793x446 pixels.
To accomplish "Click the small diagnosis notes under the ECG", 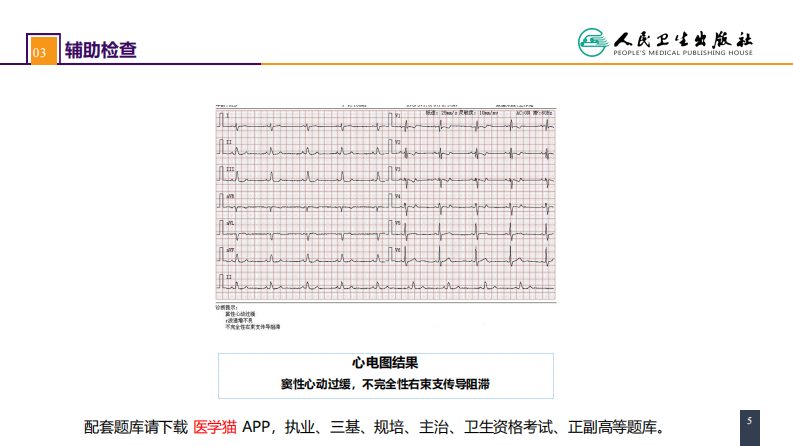I will 248,318.
